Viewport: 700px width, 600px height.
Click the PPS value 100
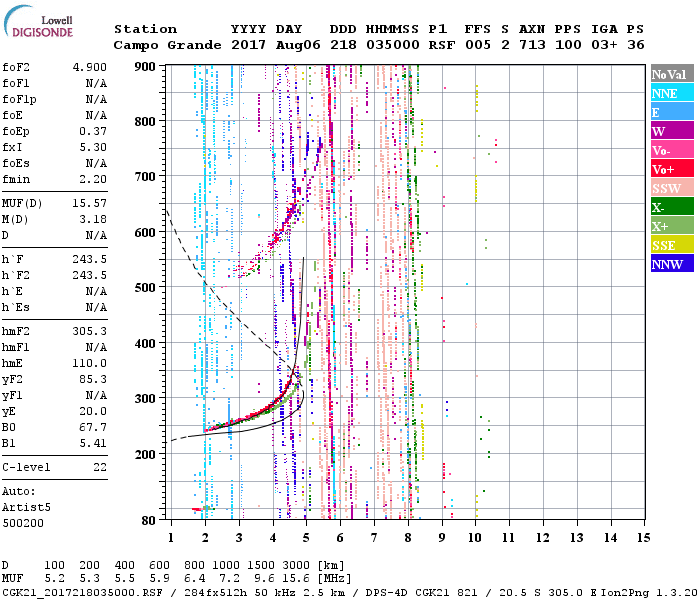click(568, 45)
